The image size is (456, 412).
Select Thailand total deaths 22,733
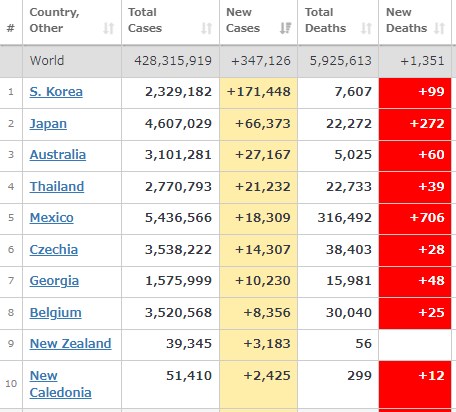point(349,187)
